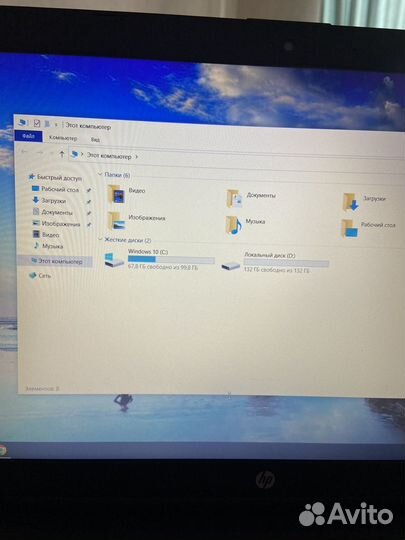Click the New folder icon in quick access toolbar
The width and height of the screenshot is (405, 540).
coord(47,124)
